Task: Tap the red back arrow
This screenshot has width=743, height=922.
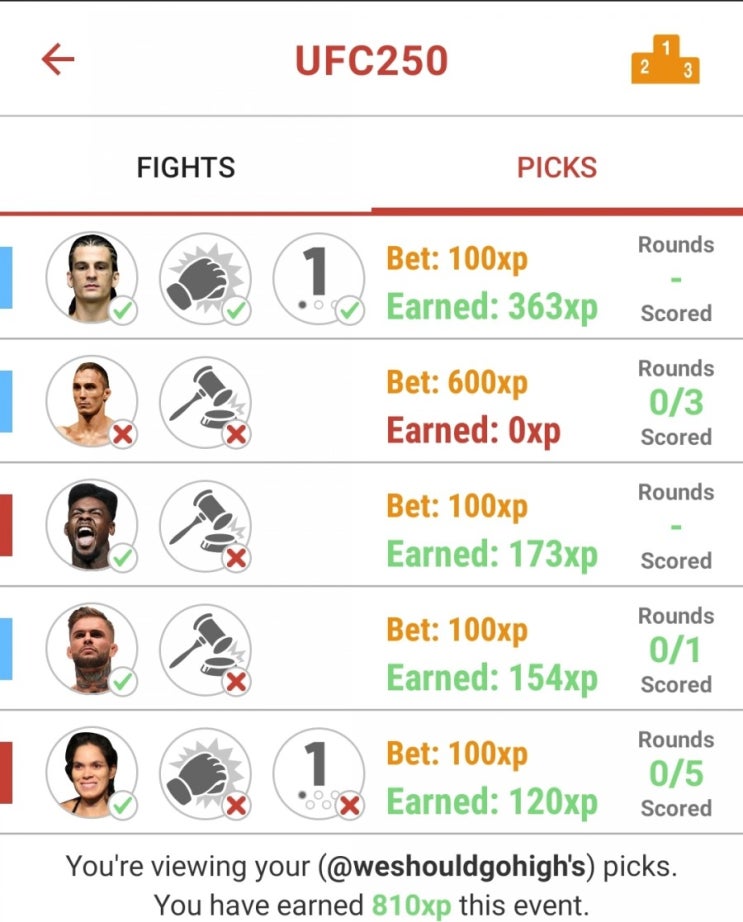Action: tap(58, 59)
